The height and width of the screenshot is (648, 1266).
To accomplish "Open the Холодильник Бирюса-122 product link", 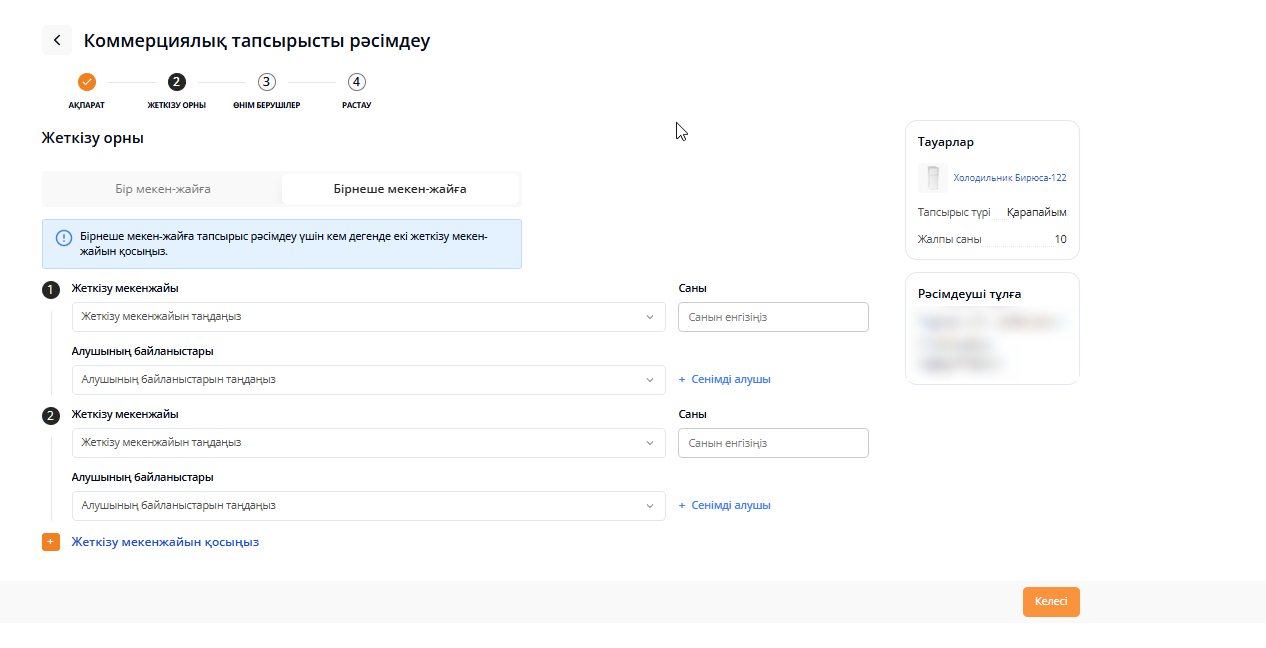I will coord(1009,178).
